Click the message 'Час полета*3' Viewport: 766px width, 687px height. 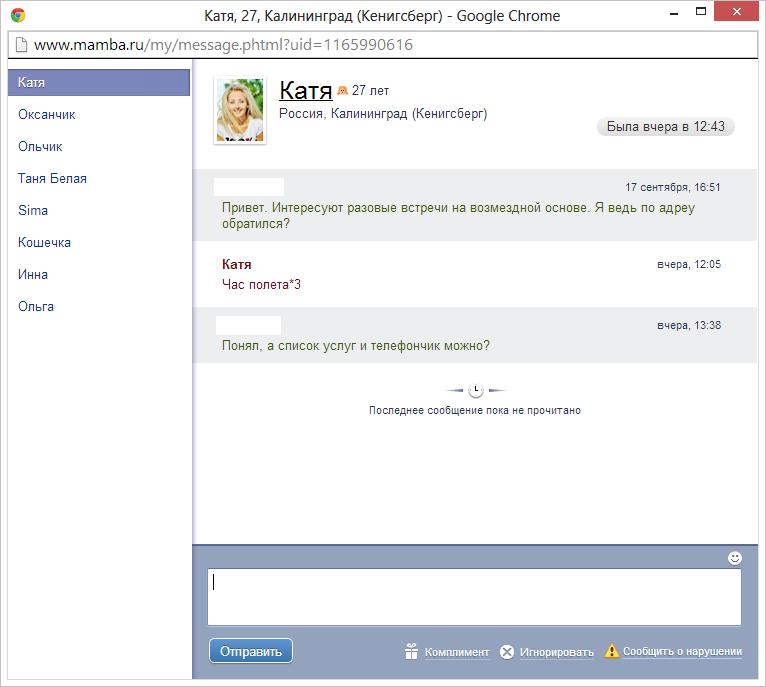pos(261,284)
